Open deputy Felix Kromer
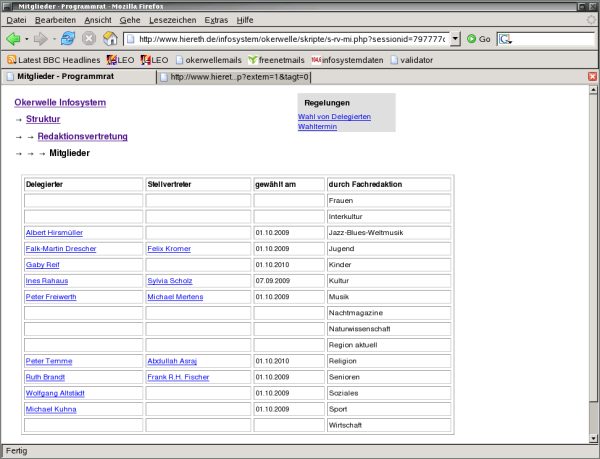Image resolution: width=600 pixels, height=459 pixels. tap(169, 249)
